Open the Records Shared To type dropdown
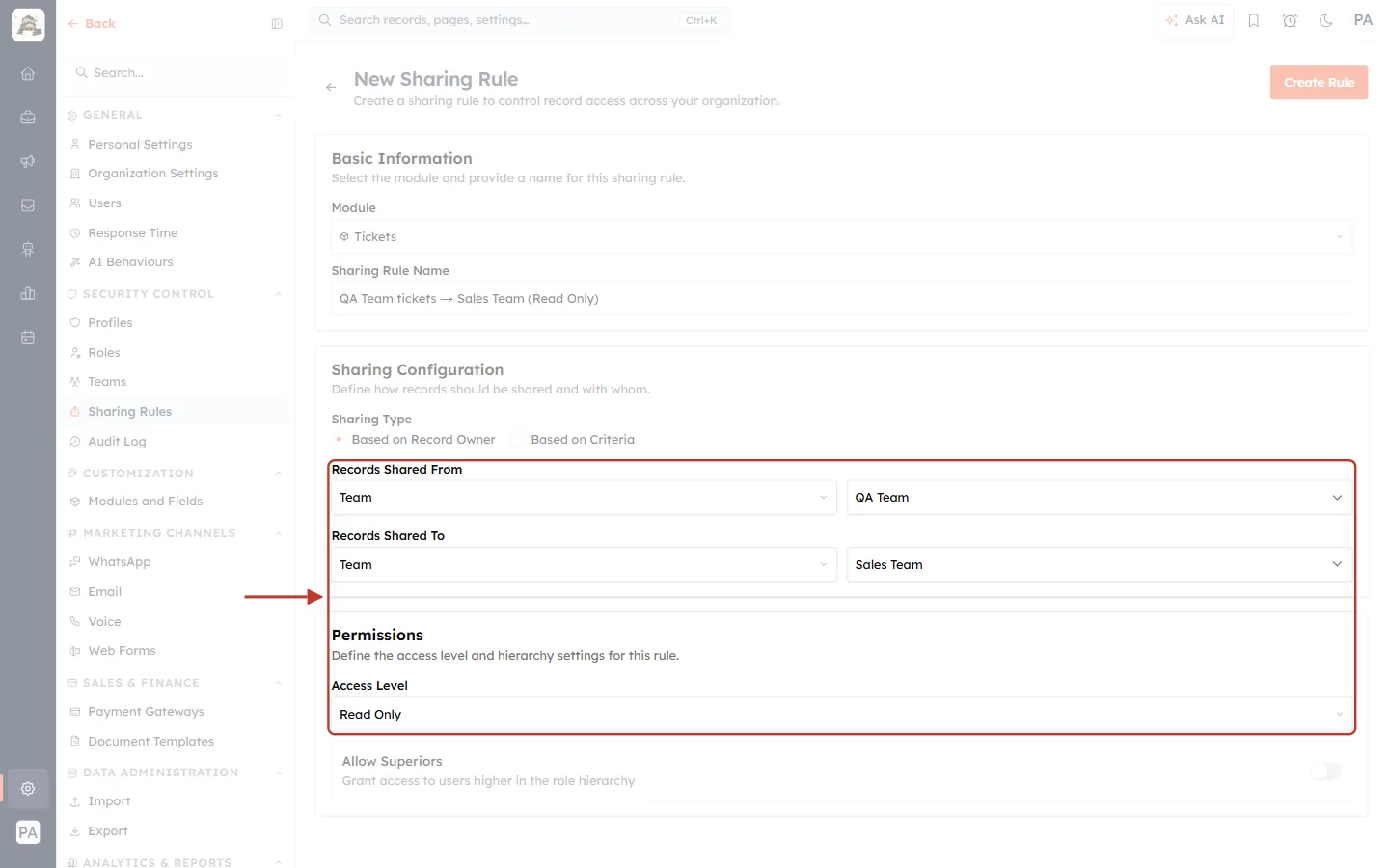1389x868 pixels. pos(584,565)
